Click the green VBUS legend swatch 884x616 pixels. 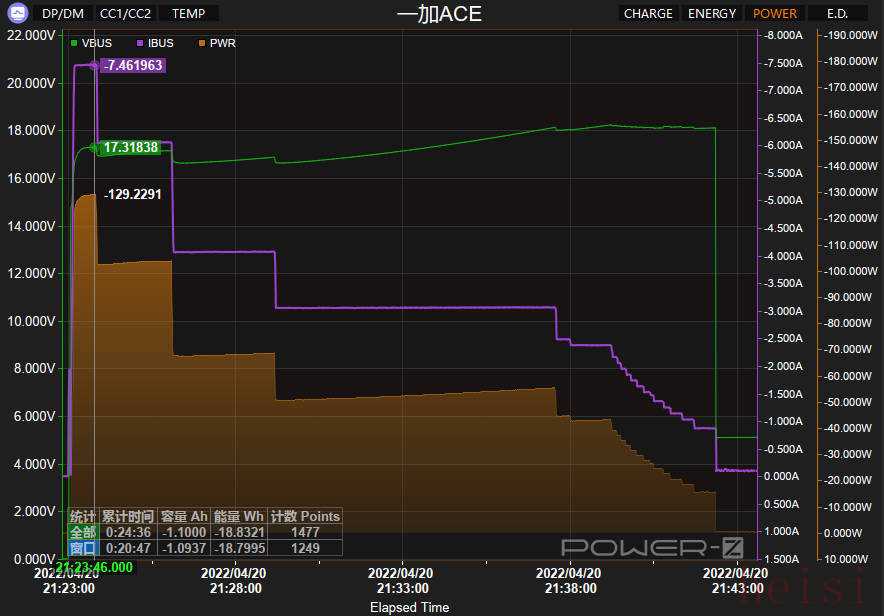pyautogui.click(x=74, y=43)
